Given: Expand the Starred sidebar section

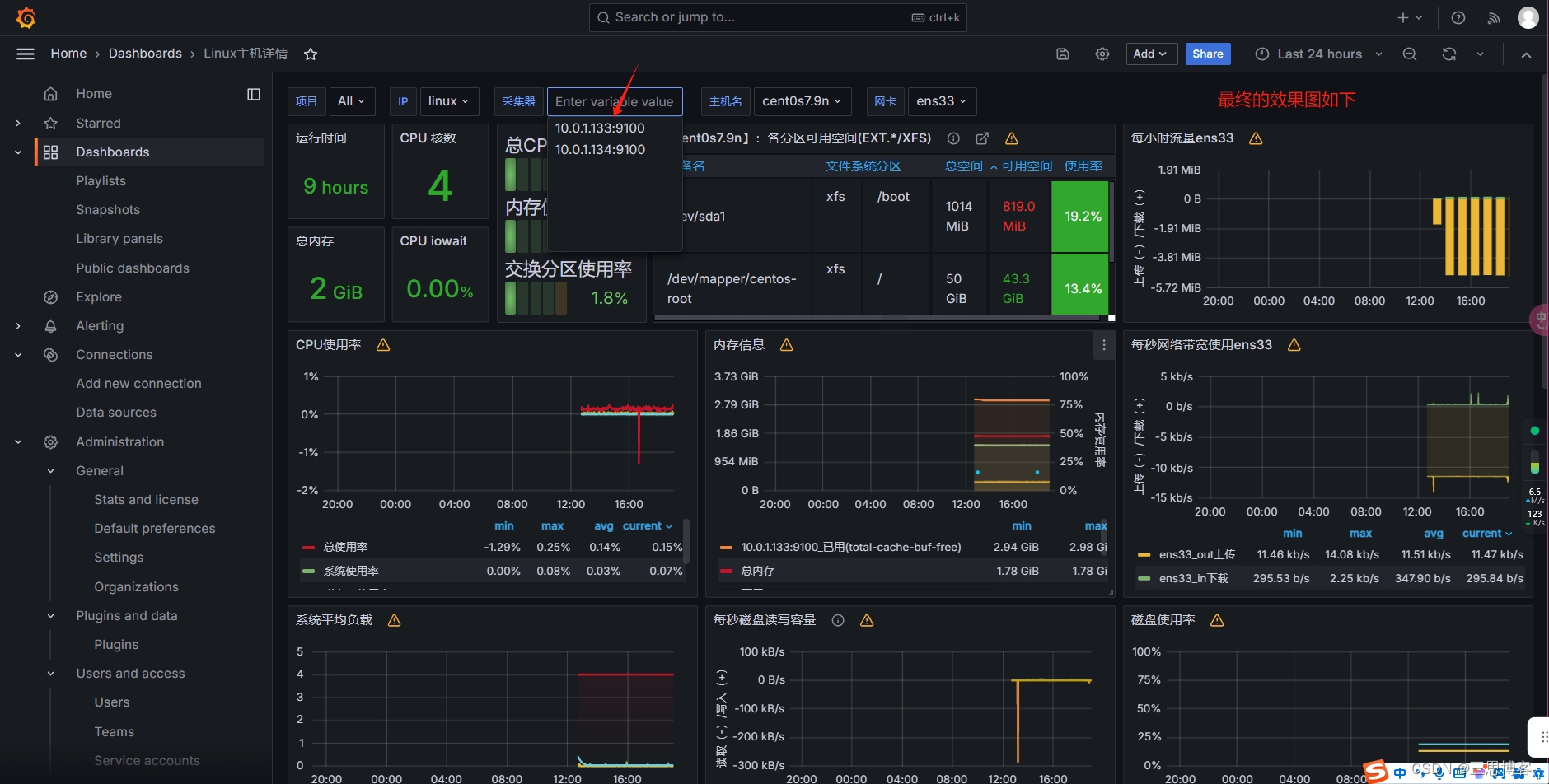Looking at the screenshot, I should click(18, 124).
